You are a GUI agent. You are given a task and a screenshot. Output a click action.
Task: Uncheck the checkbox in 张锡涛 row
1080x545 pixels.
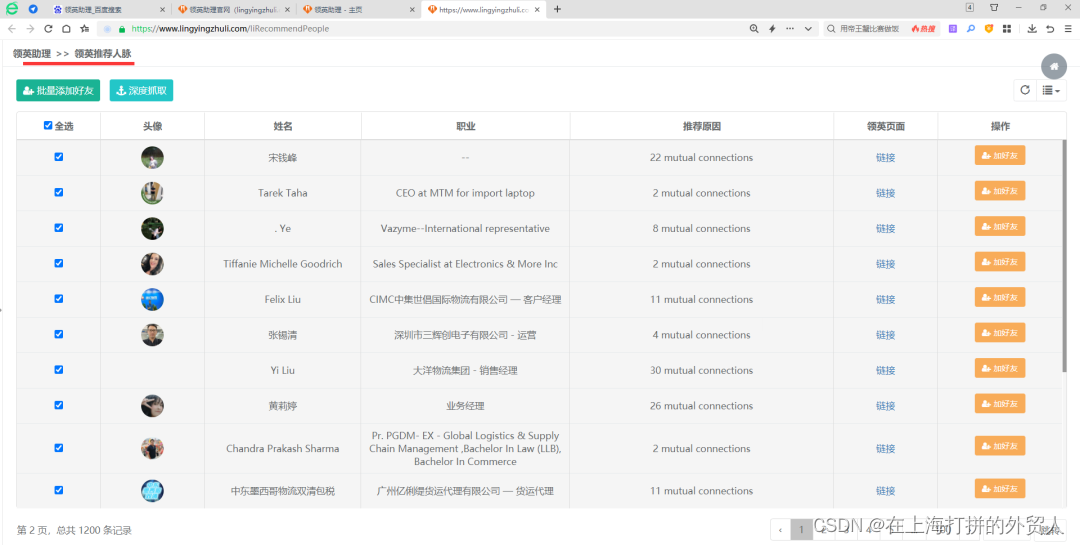(x=59, y=334)
